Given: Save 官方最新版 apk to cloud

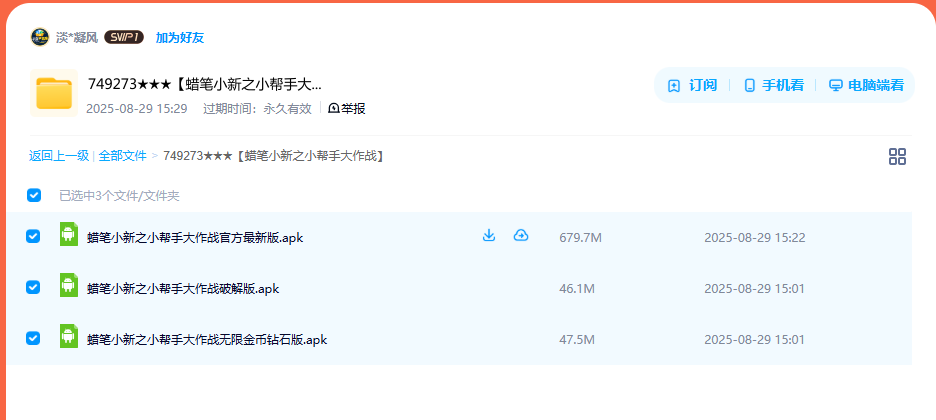Looking at the screenshot, I should point(521,235).
